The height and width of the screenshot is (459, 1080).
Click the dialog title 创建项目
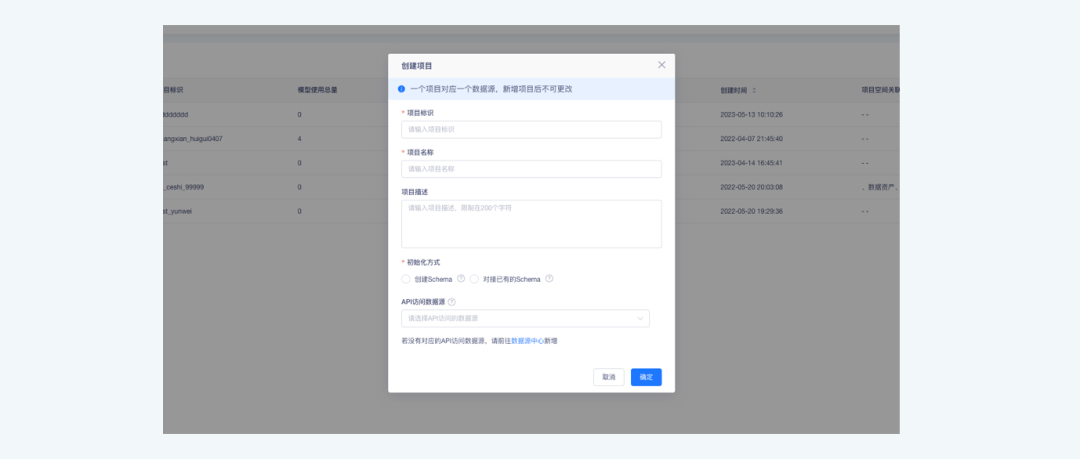tap(417, 65)
